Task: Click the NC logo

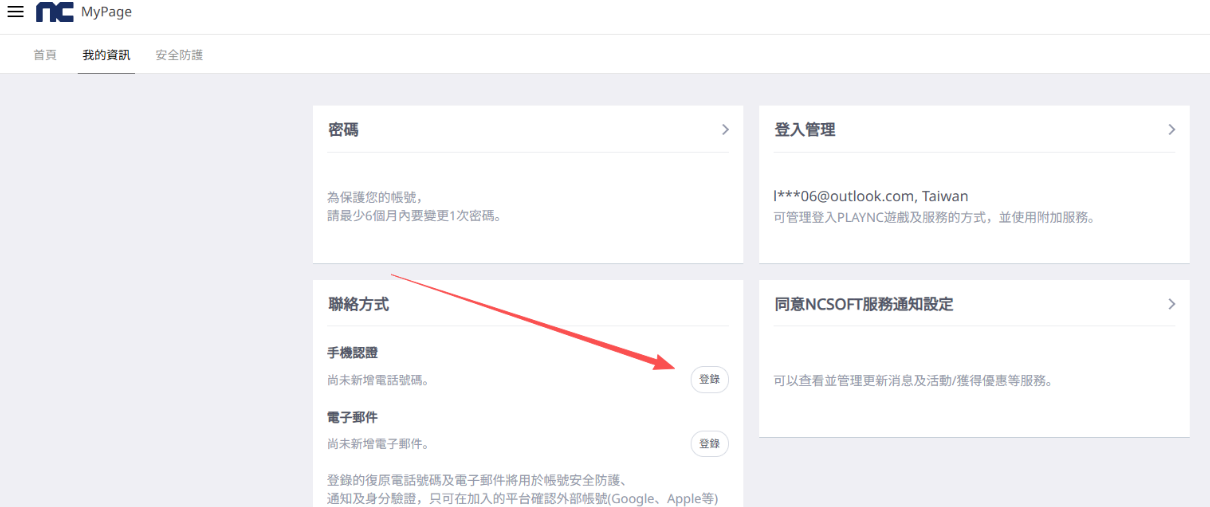Action: 54,12
